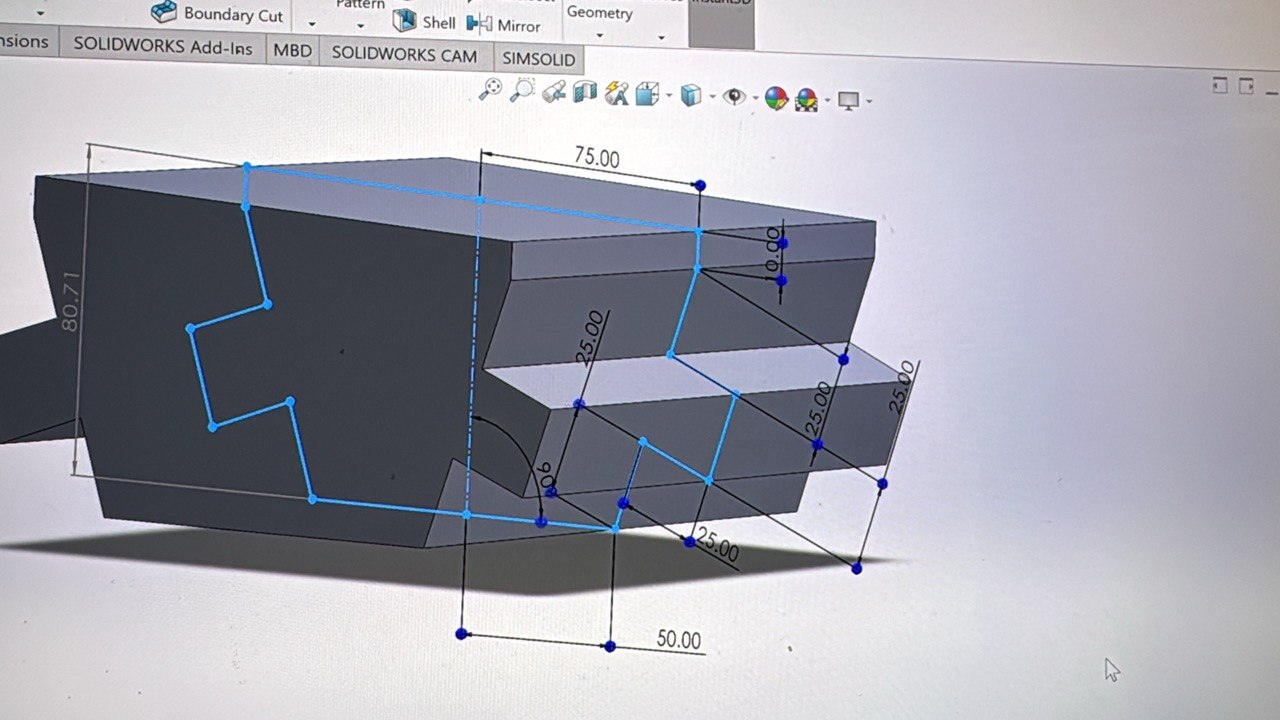Open the Pattern dropdown arrow
1280x720 pixels.
click(360, 26)
